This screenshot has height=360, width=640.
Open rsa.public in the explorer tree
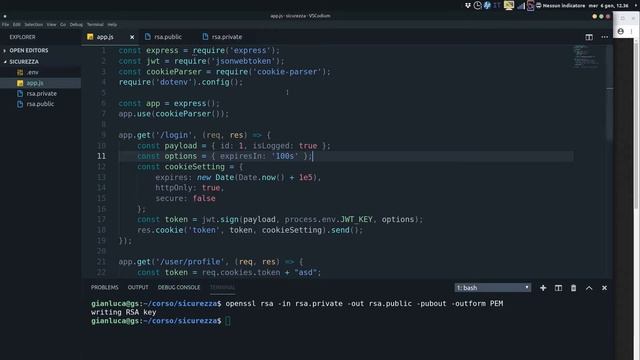coord(40,104)
